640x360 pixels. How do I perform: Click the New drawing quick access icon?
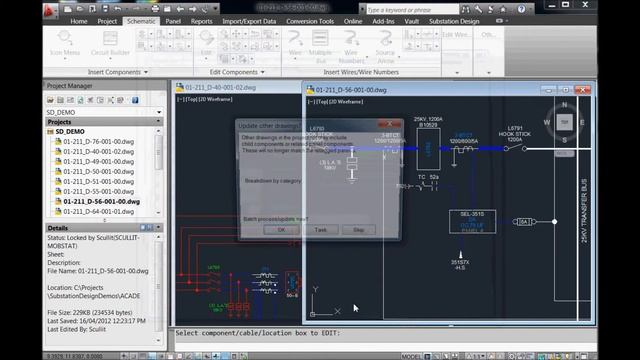(68, 9)
